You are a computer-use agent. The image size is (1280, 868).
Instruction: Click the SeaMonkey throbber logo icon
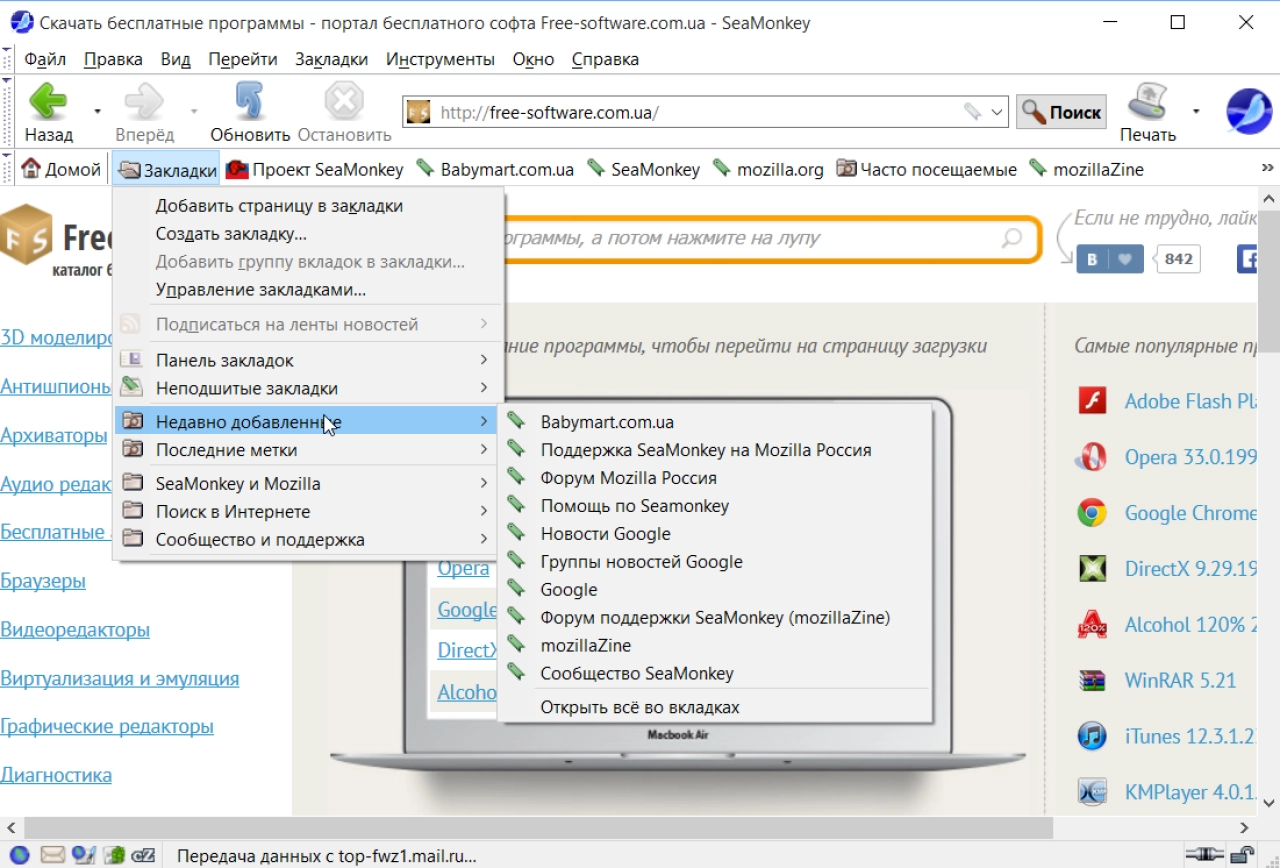click(1249, 111)
